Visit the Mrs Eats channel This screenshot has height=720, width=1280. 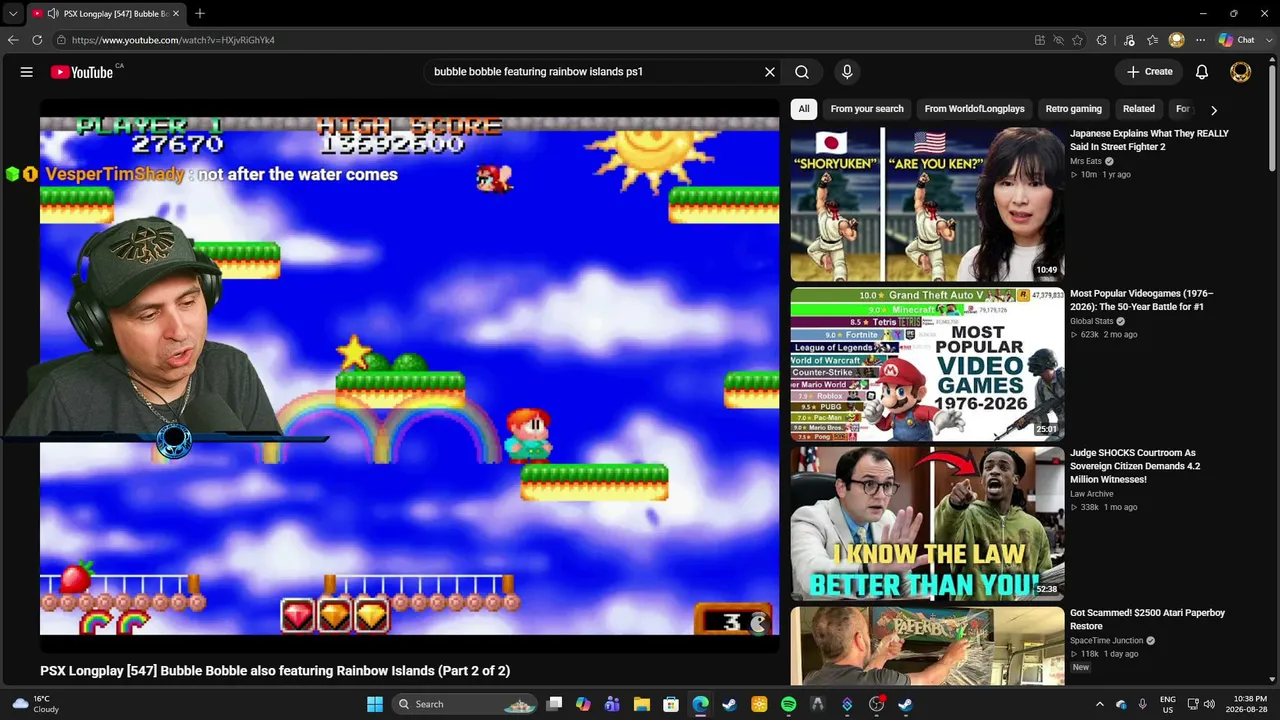[1086, 161]
